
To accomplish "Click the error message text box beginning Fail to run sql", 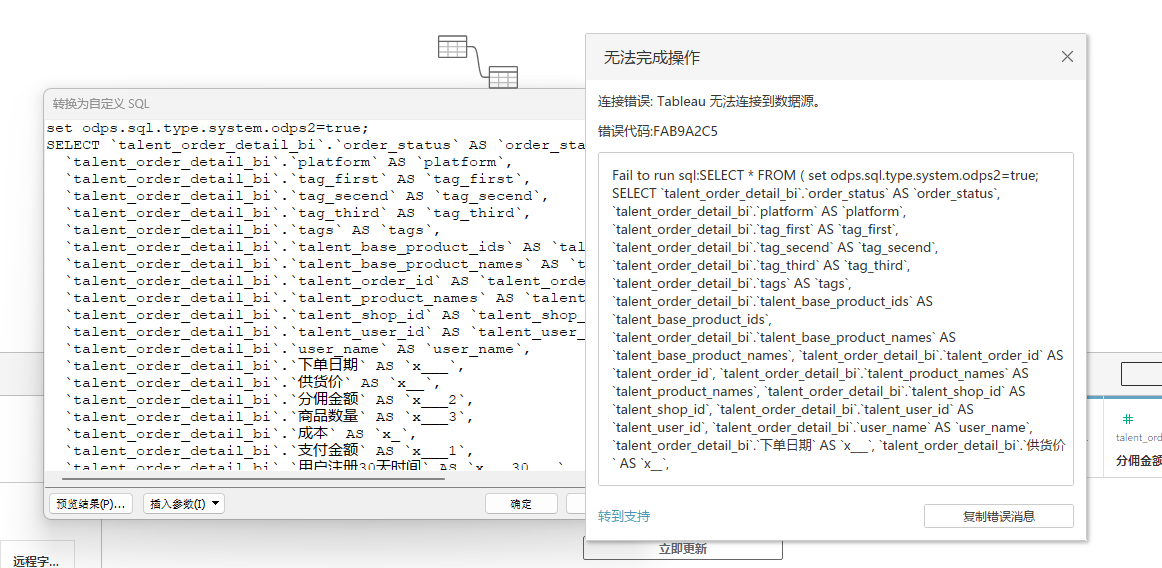I will pyautogui.click(x=835, y=319).
